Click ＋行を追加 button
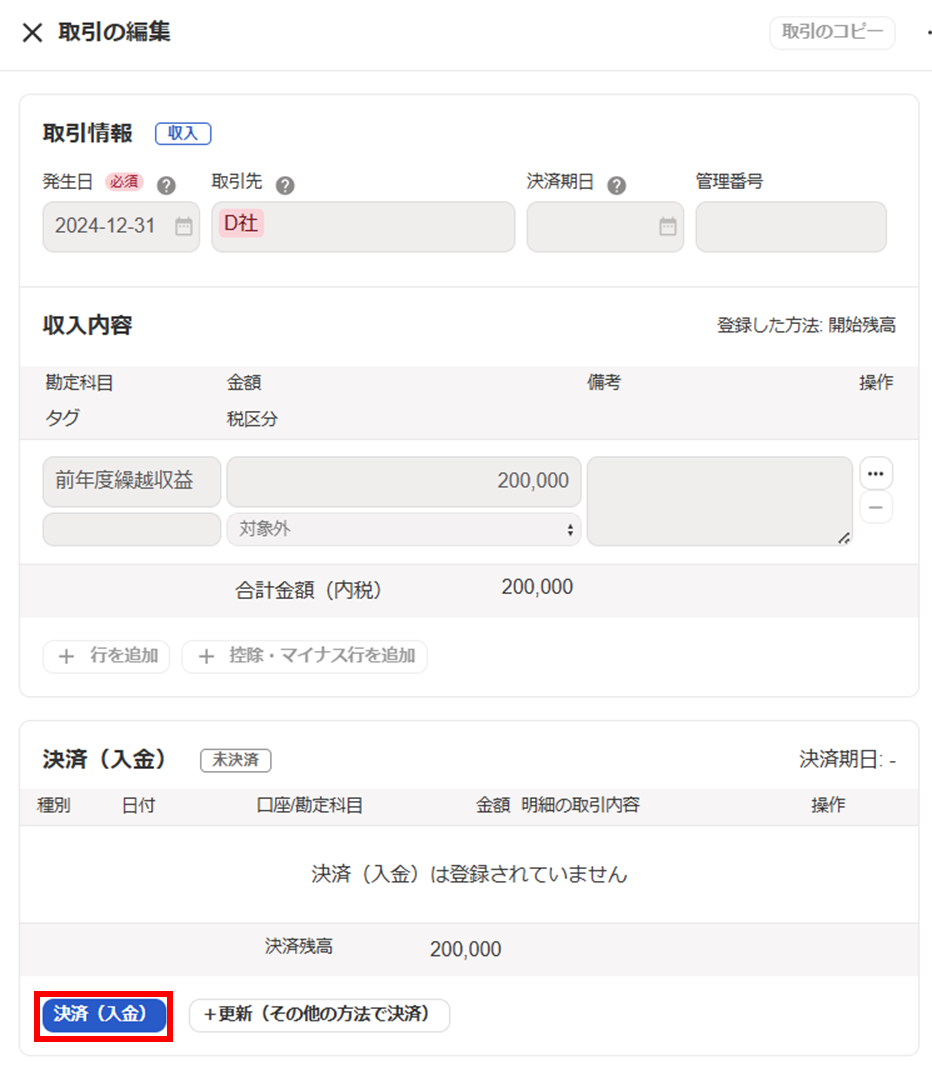Screen dimensions: 932x1065 (x=107, y=657)
